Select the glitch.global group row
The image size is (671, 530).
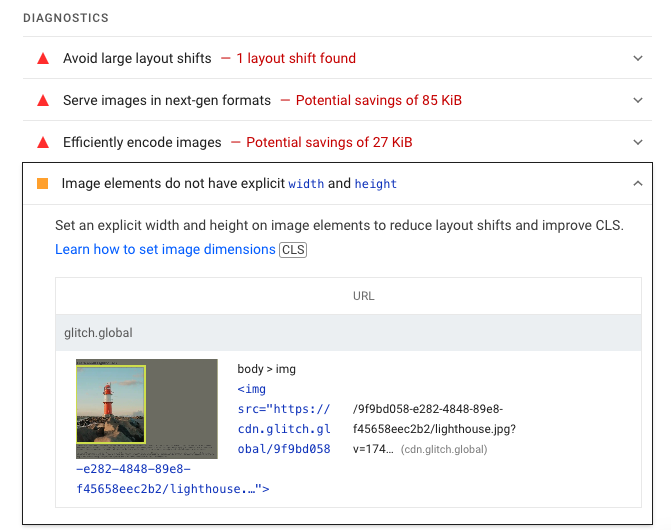pyautogui.click(x=348, y=333)
